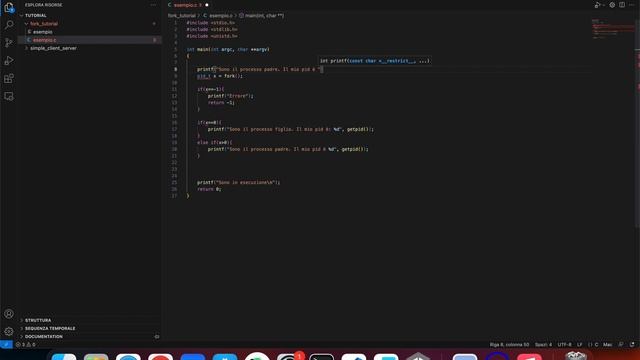640x360 pixels.
Task: Click the #include <unistd.h> line
Action: click(x=212, y=36)
